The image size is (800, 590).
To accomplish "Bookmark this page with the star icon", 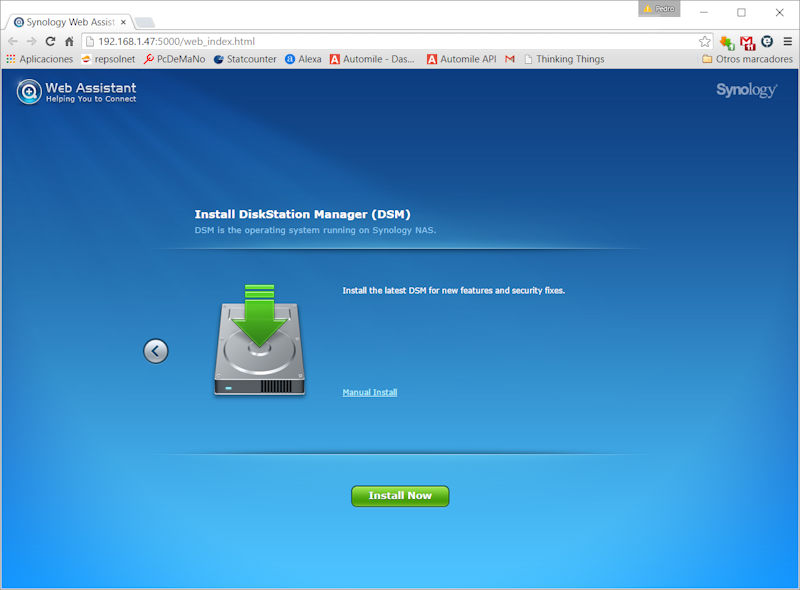I will click(705, 41).
